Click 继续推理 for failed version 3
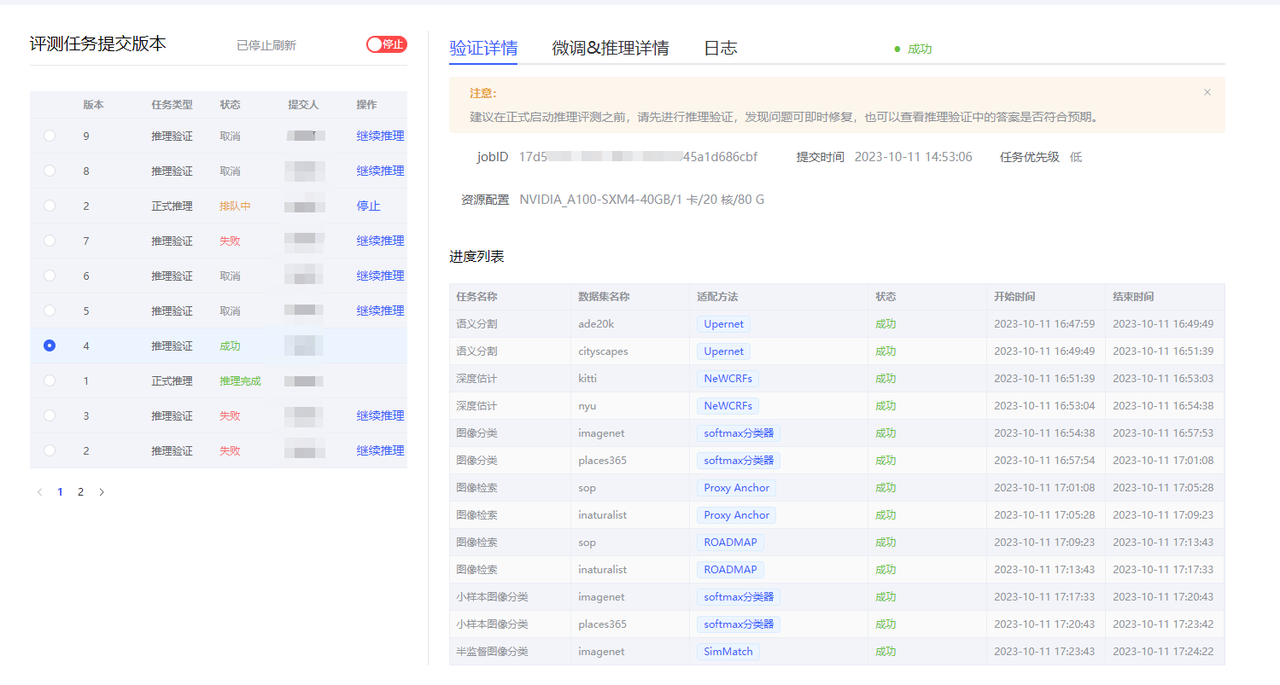 380,416
